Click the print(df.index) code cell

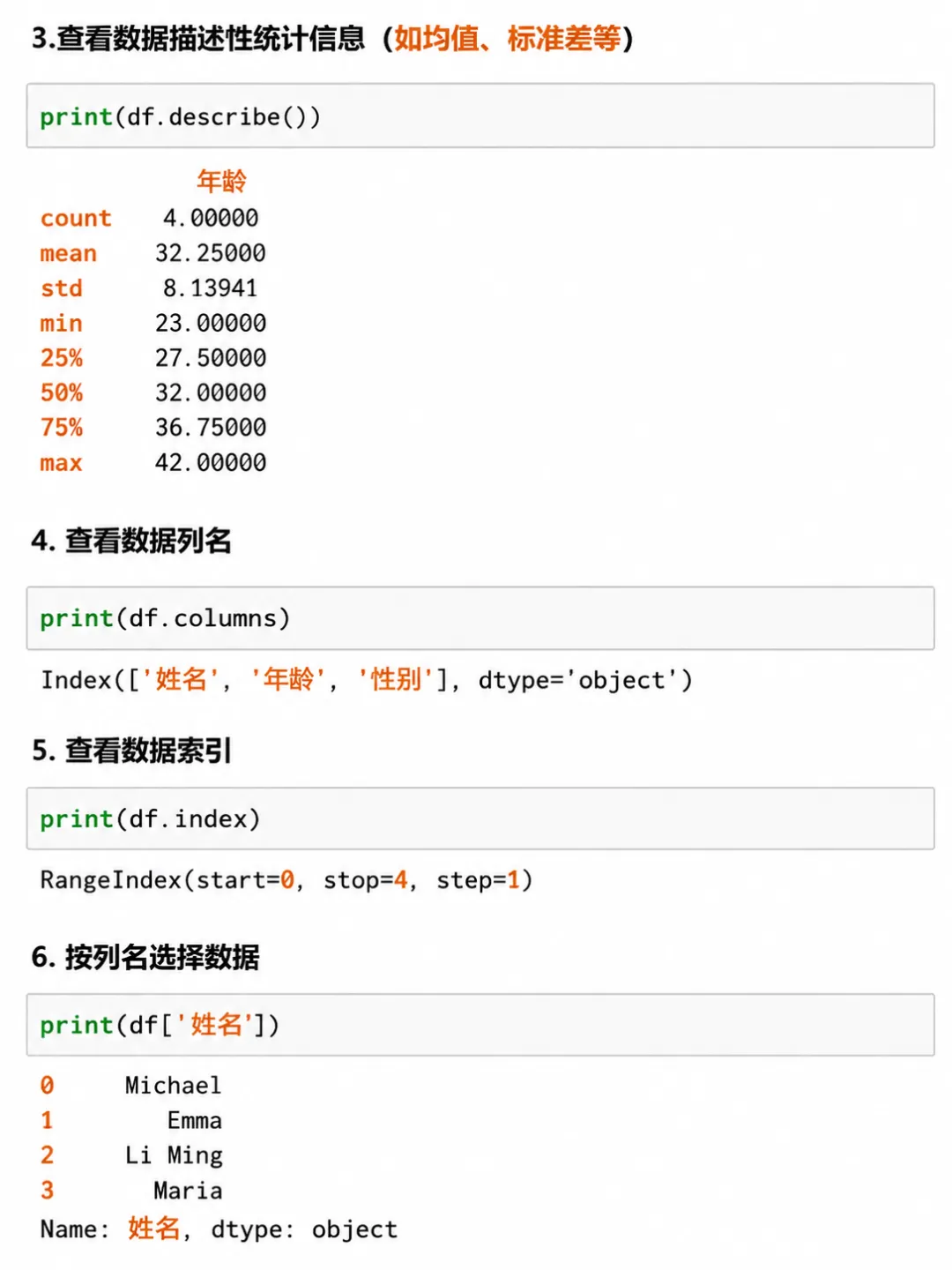pyautogui.click(x=480, y=818)
